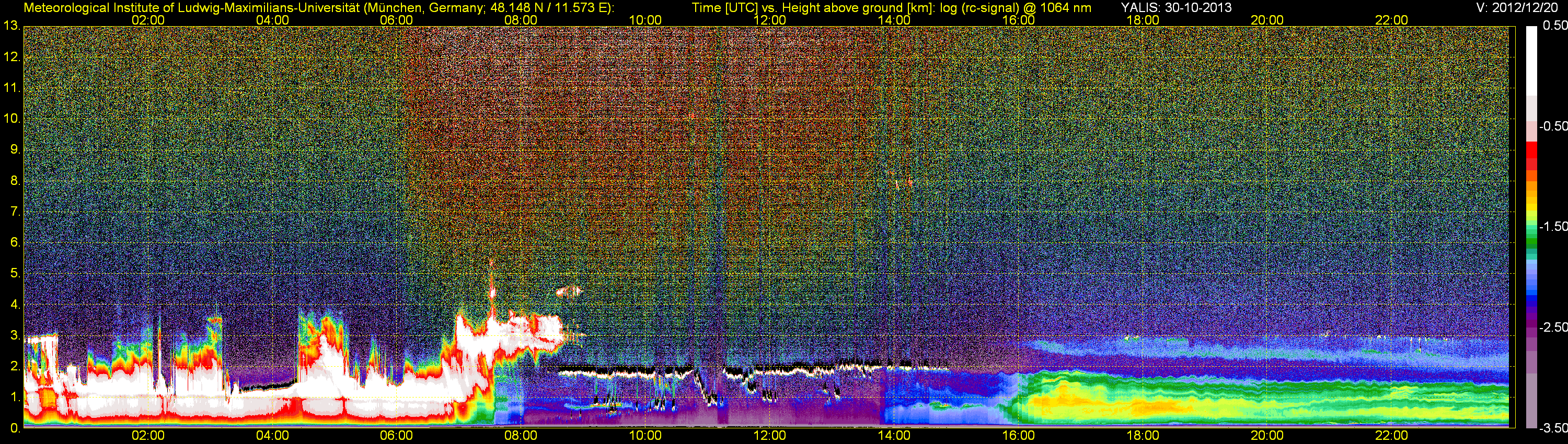The image size is (1568, 444).
Task: Click the 20:00 label on the top time axis
Action: click(x=1267, y=20)
